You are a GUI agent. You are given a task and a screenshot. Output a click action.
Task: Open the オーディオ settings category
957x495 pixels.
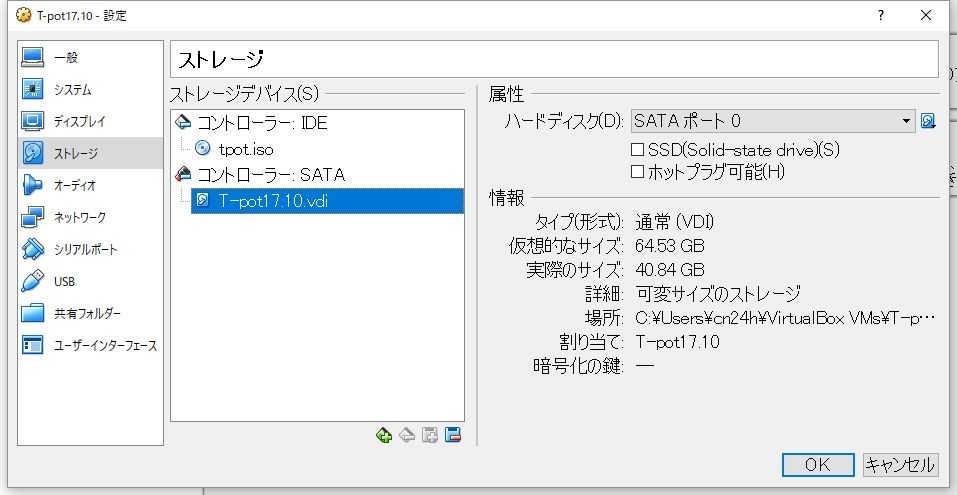click(90, 185)
